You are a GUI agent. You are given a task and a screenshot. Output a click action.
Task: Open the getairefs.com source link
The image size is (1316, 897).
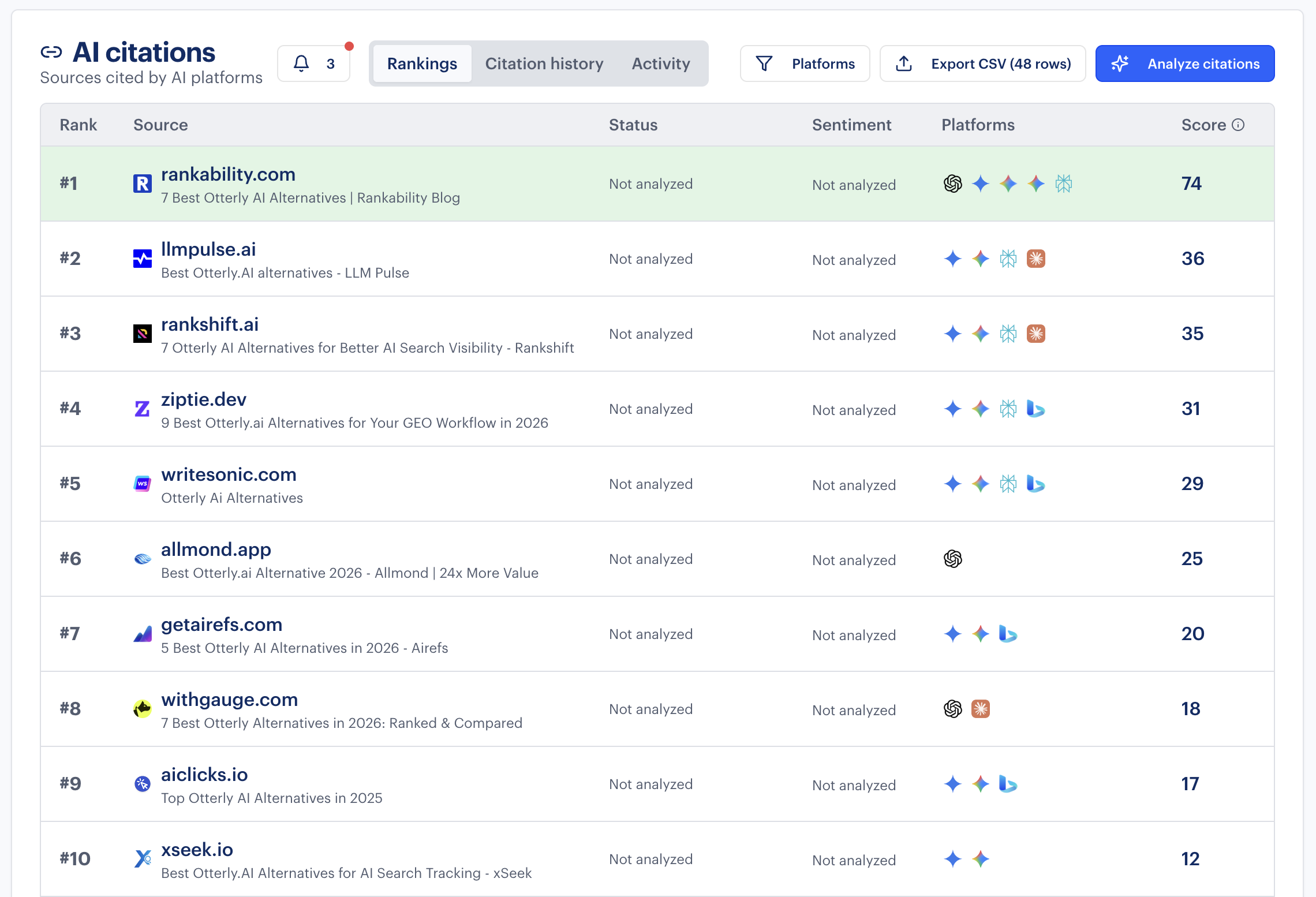tap(222, 625)
